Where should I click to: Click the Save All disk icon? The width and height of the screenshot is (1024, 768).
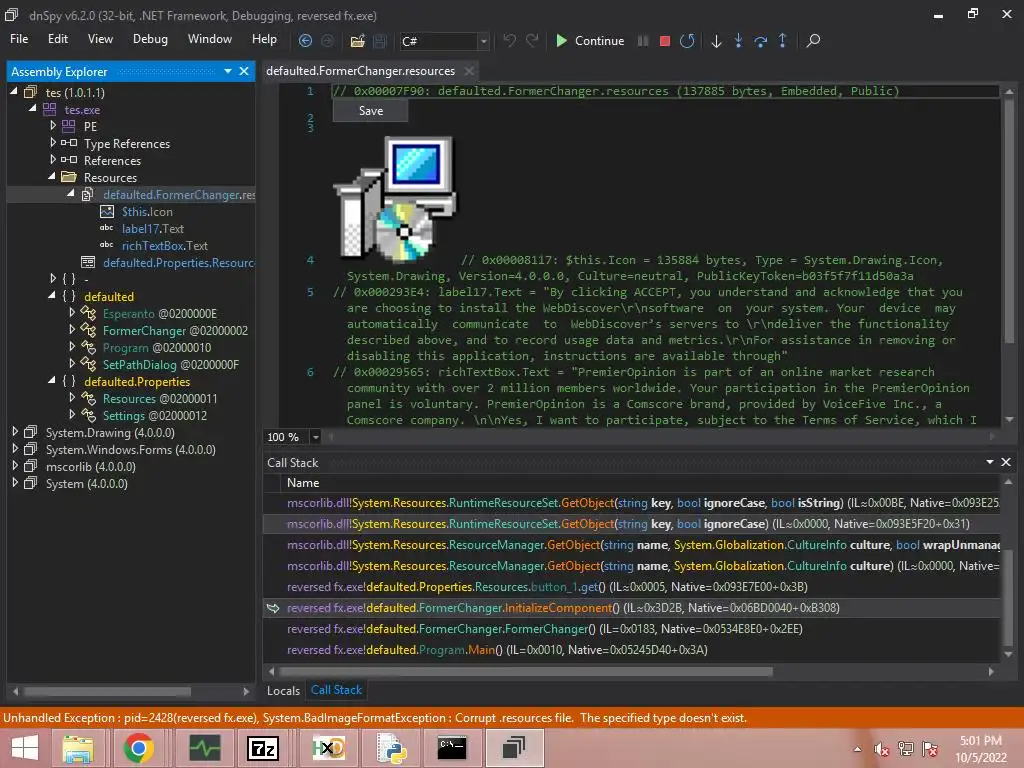(x=379, y=40)
